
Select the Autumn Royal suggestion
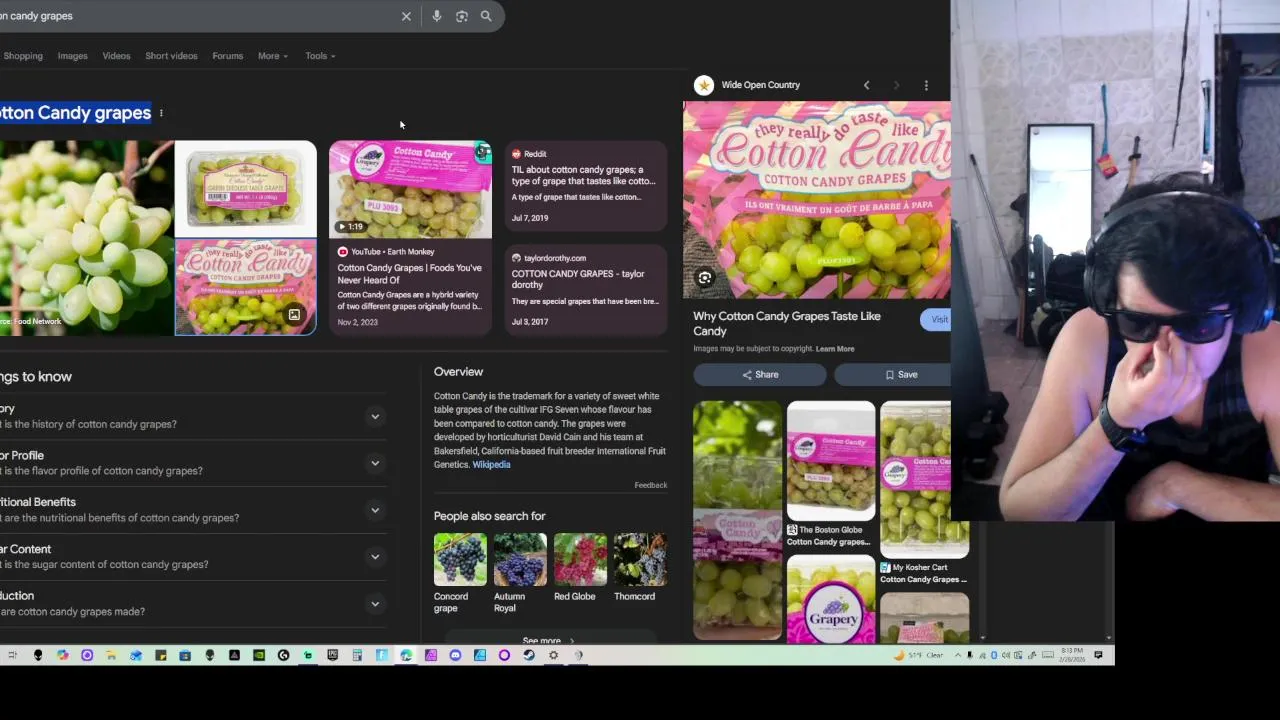(x=520, y=573)
